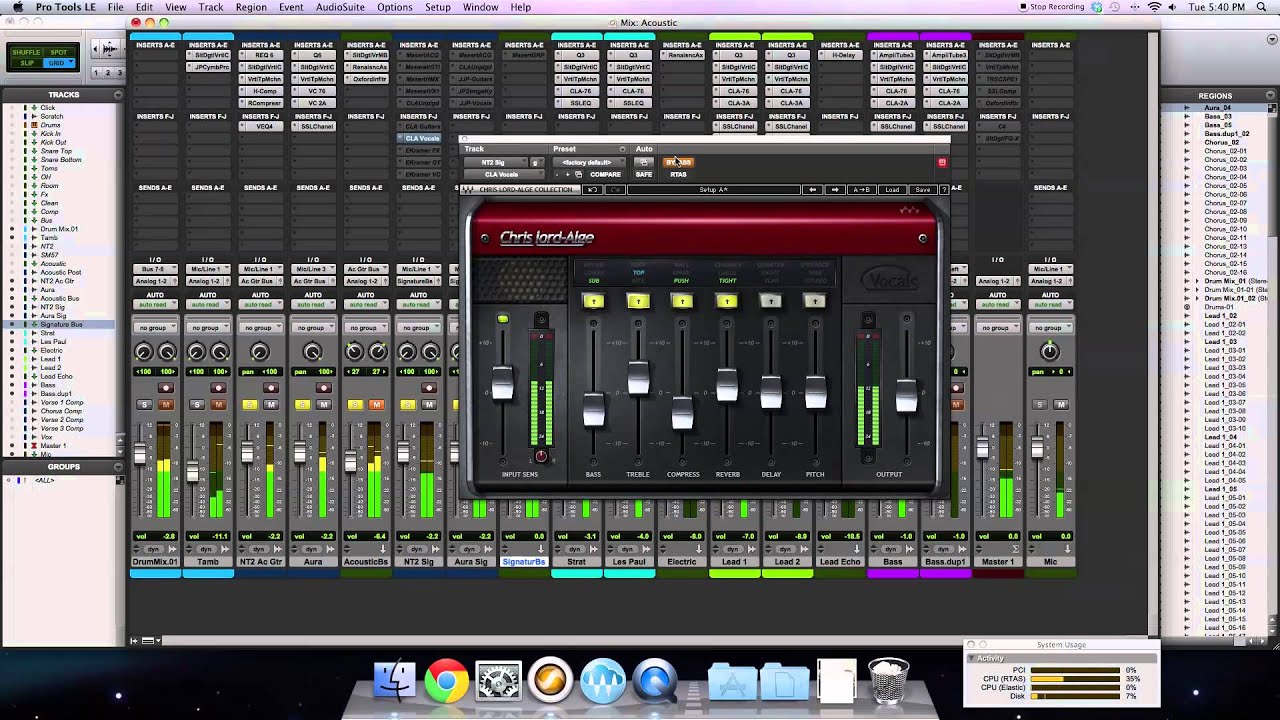The height and width of the screenshot is (720, 1280).
Task: Click the plug-in automation enable icon
Action: point(644,162)
